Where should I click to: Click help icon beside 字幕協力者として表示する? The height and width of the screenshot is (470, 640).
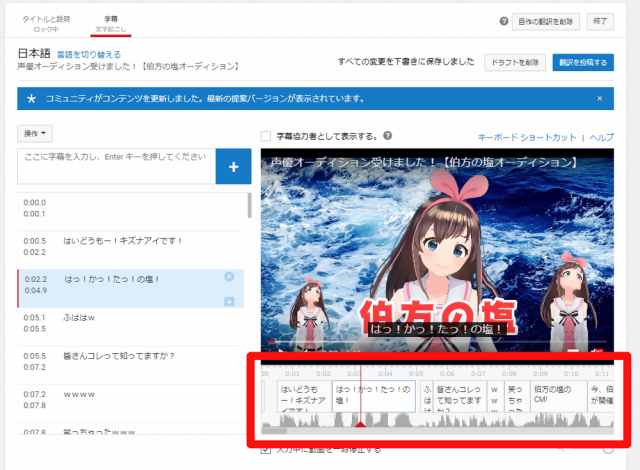coord(387,136)
